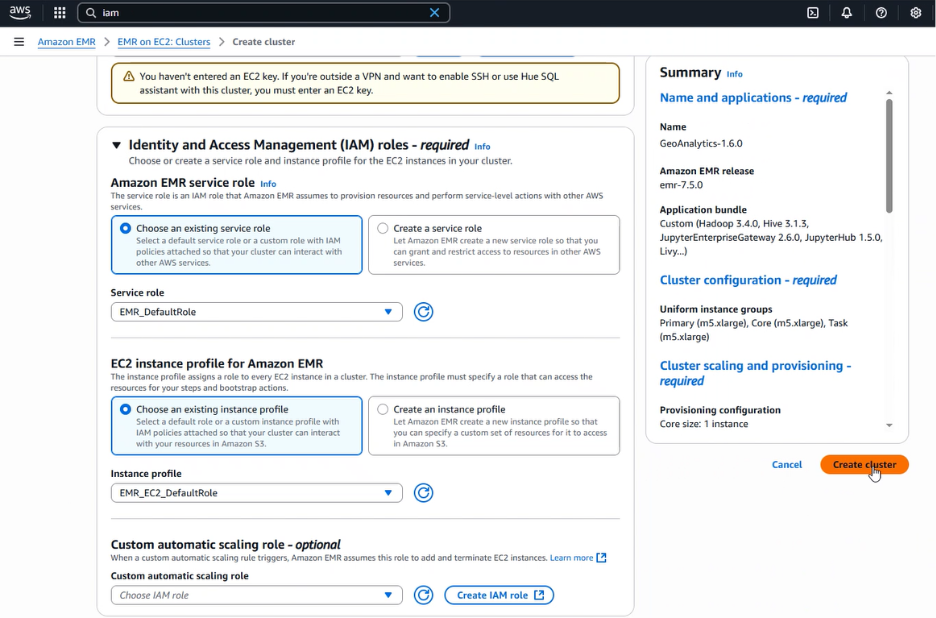Click the Core size: 1 instance text
The image size is (936, 618).
(x=704, y=424)
